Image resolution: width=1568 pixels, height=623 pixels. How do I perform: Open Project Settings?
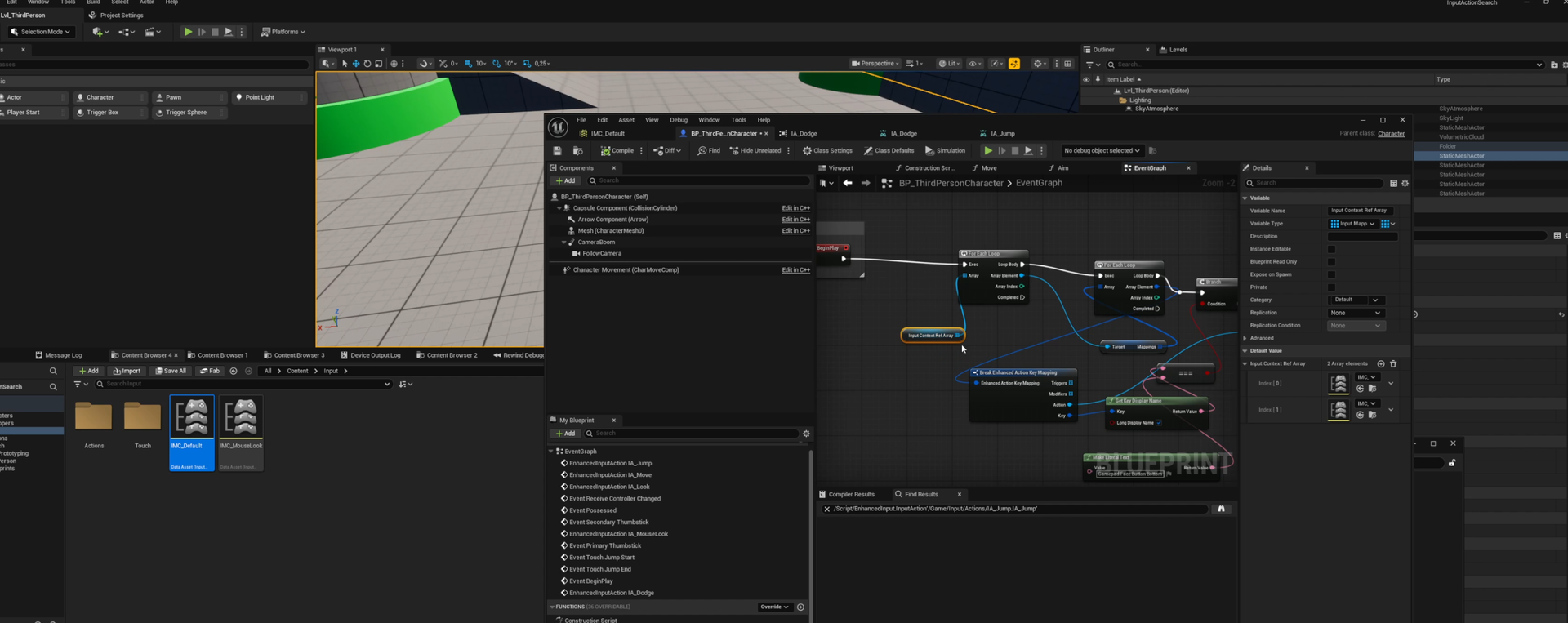(116, 15)
